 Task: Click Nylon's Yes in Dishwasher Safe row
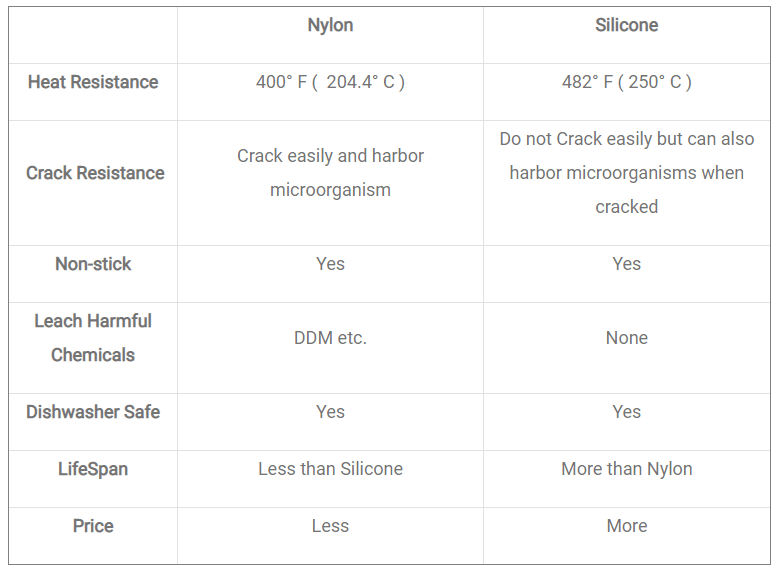click(330, 412)
